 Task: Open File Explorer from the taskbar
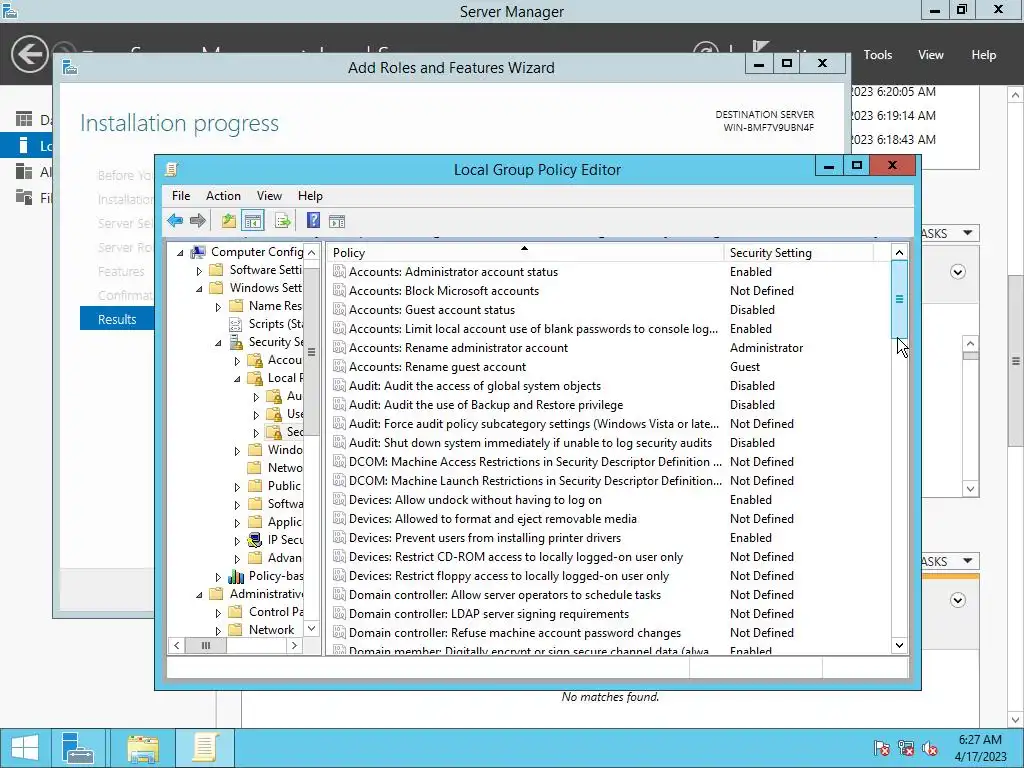[143, 748]
